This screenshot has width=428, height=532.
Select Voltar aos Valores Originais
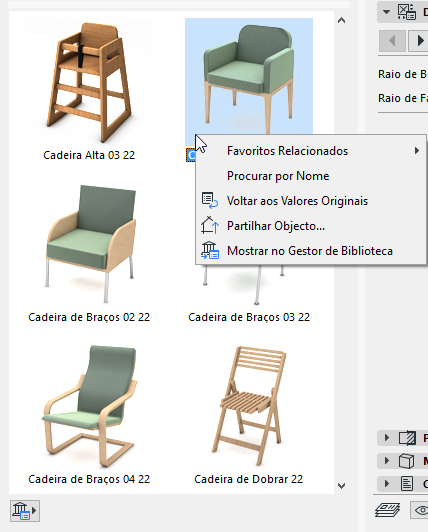pos(311,201)
